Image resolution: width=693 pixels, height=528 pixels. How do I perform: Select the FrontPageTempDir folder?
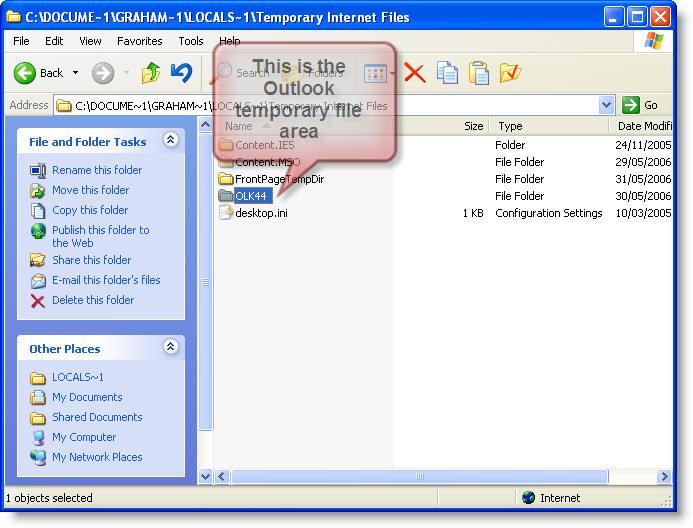[279, 179]
